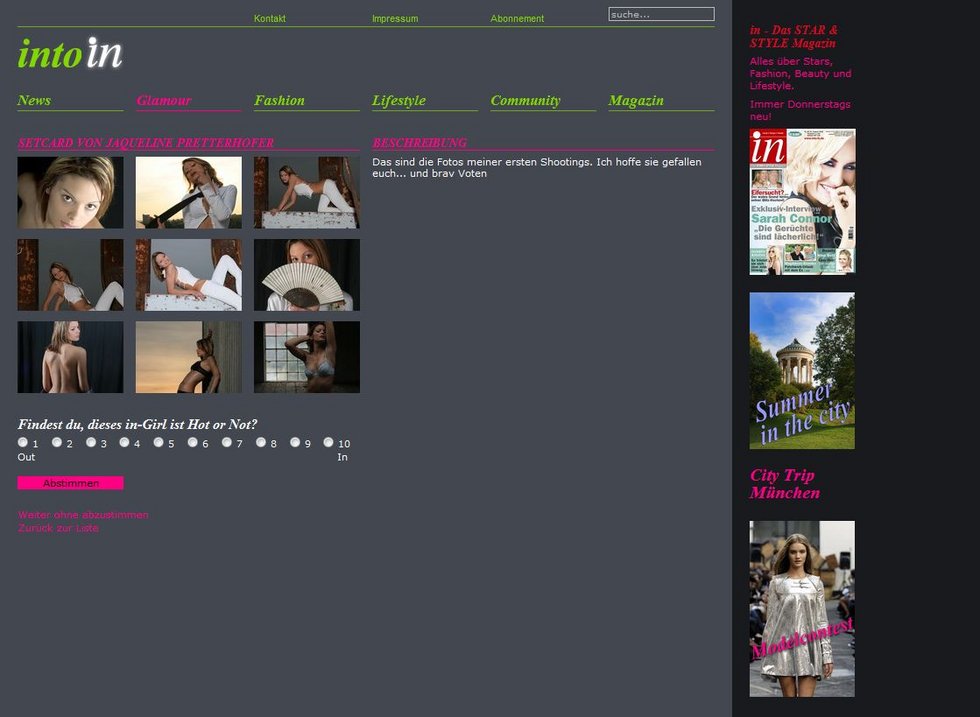The height and width of the screenshot is (717, 980).
Task: Focus the suche search field
Action: (661, 14)
